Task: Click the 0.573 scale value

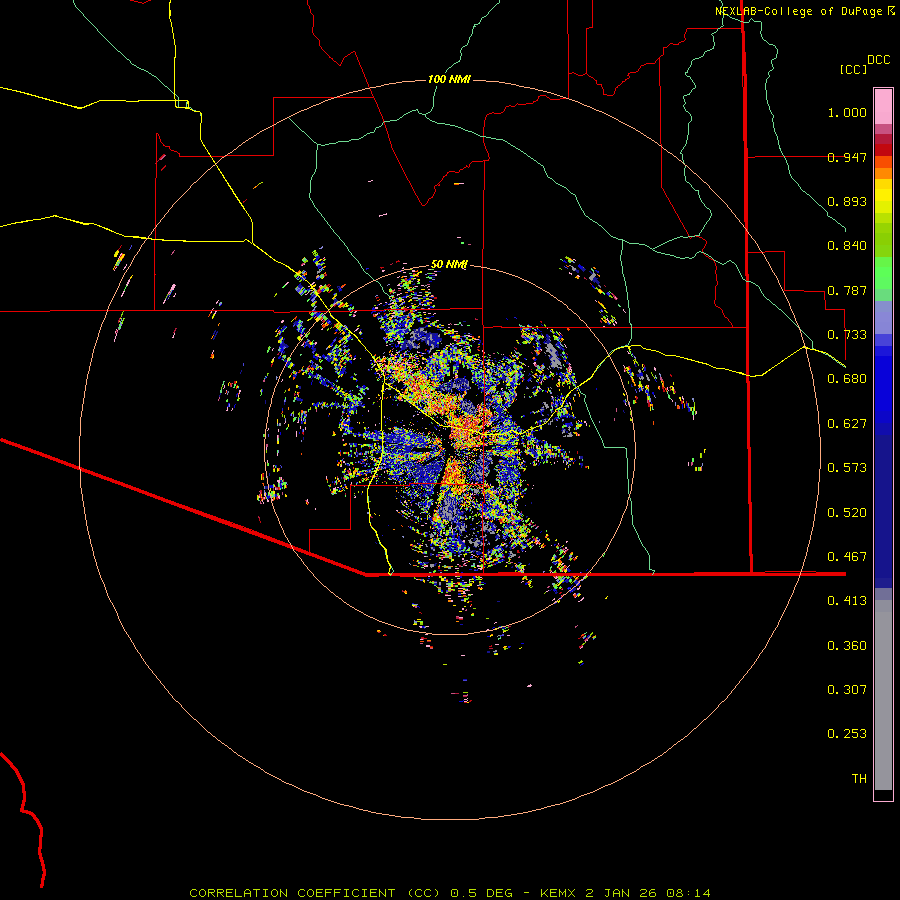Action: pos(847,468)
